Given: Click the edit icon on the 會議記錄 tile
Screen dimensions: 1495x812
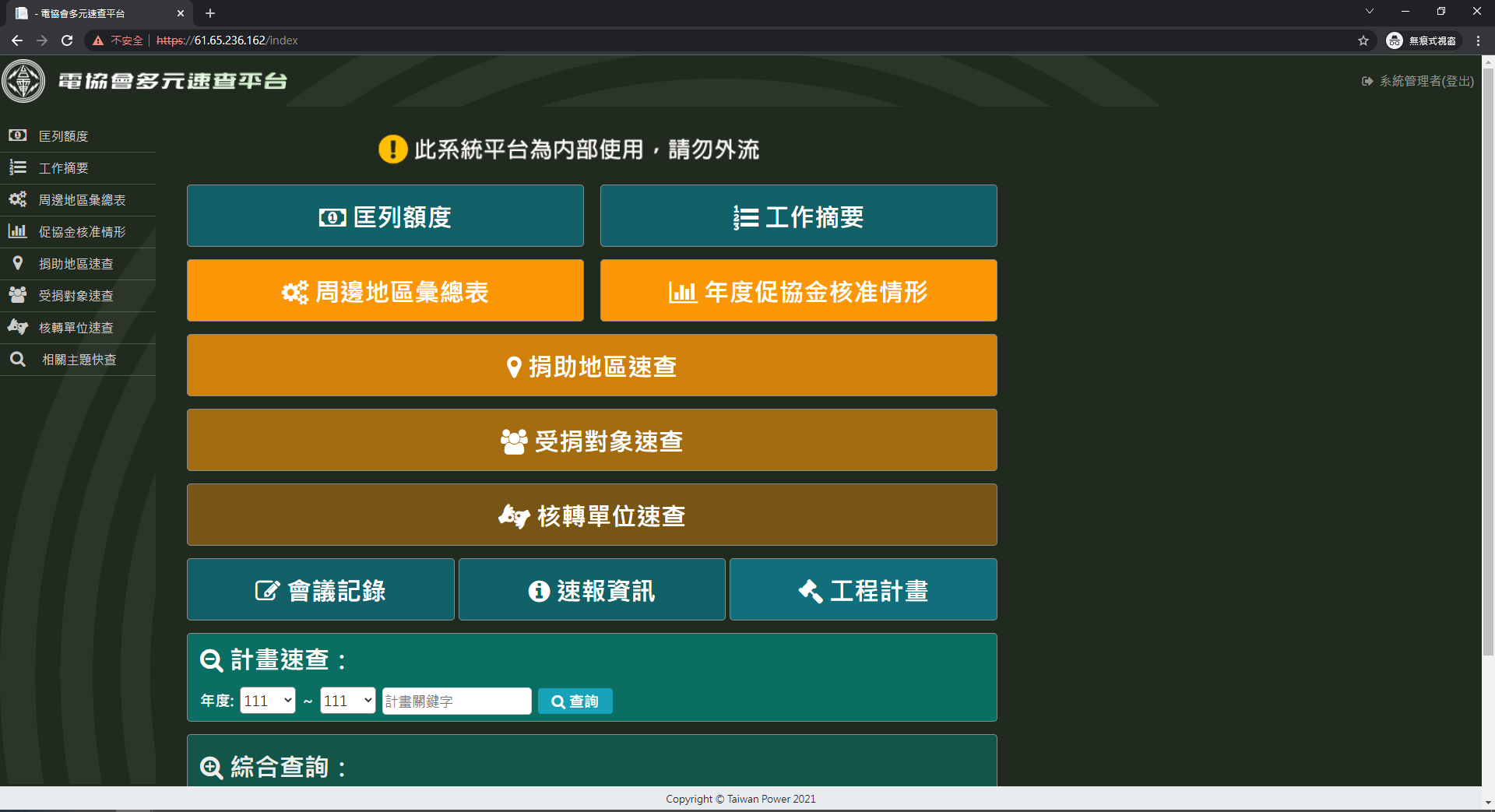Looking at the screenshot, I should pyautogui.click(x=267, y=591).
